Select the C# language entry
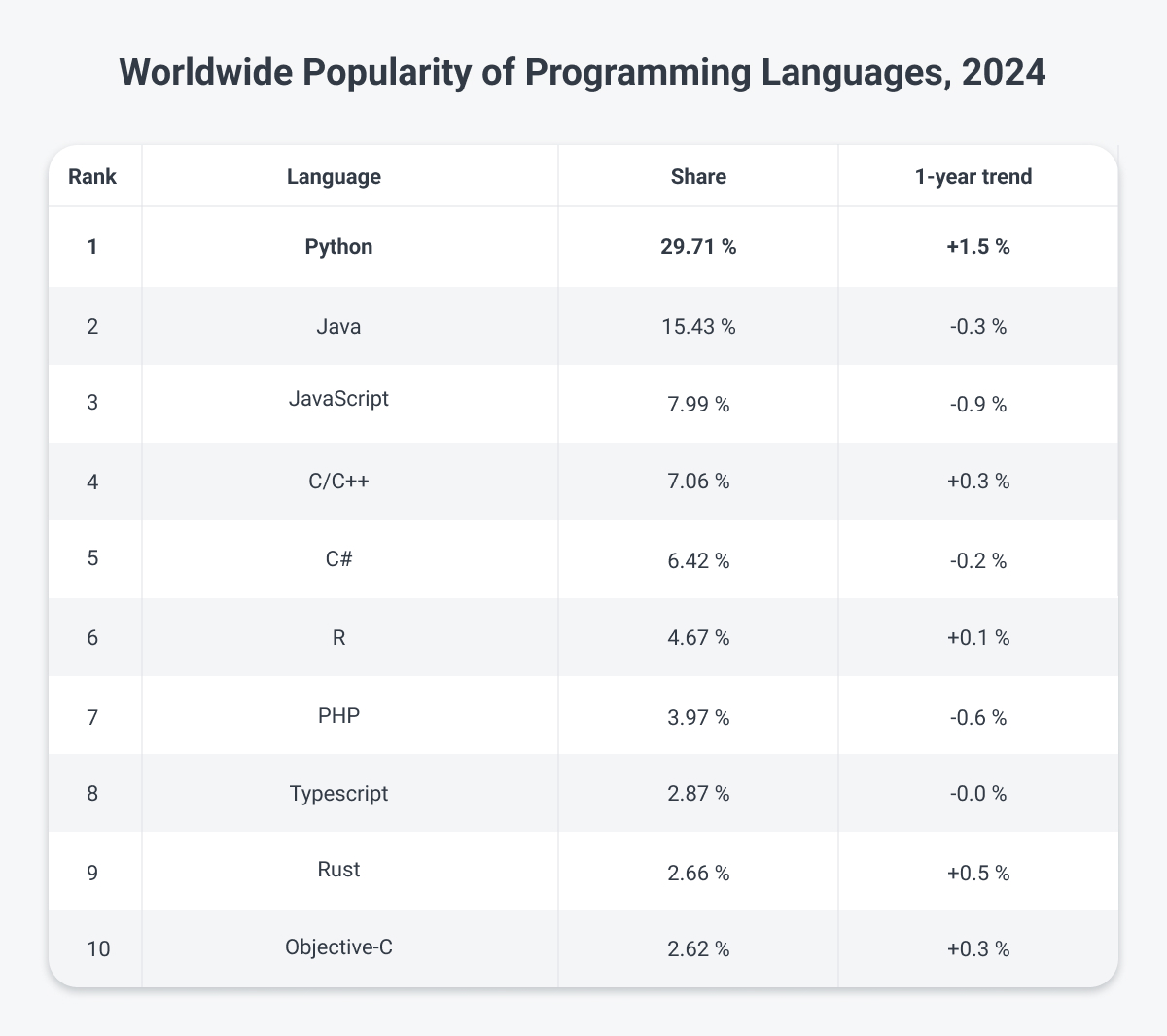Screen dimensions: 1167x1036 [337, 559]
